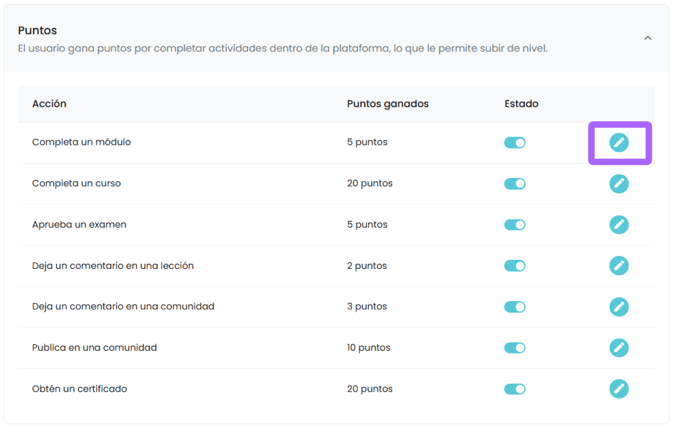Disable the Obtén un certificado toggle
Screen dimensions: 688x427
coord(515,389)
